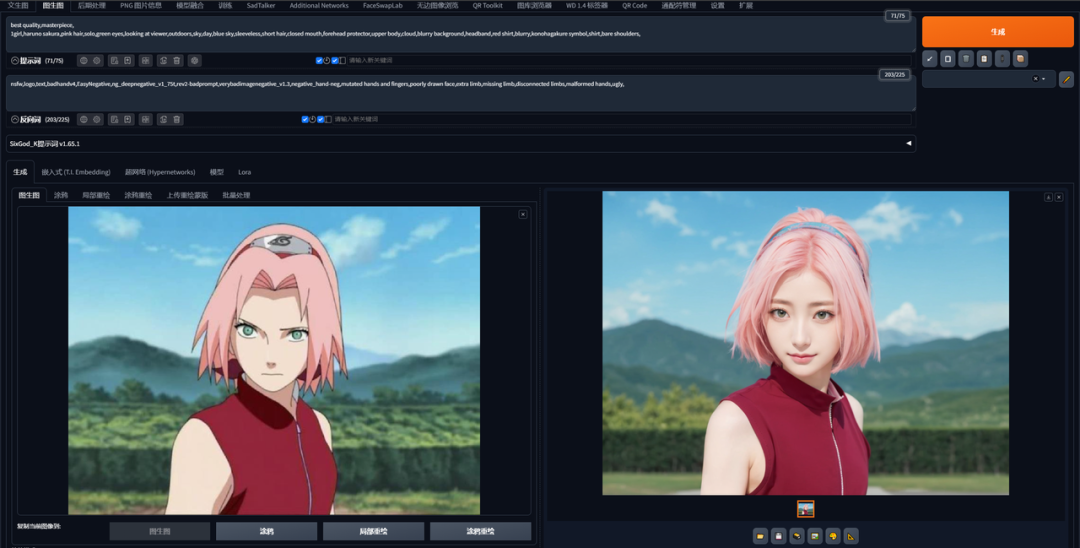Switch to 批量处理 tab
Viewport: 1080px width, 548px height.
tap(236, 196)
